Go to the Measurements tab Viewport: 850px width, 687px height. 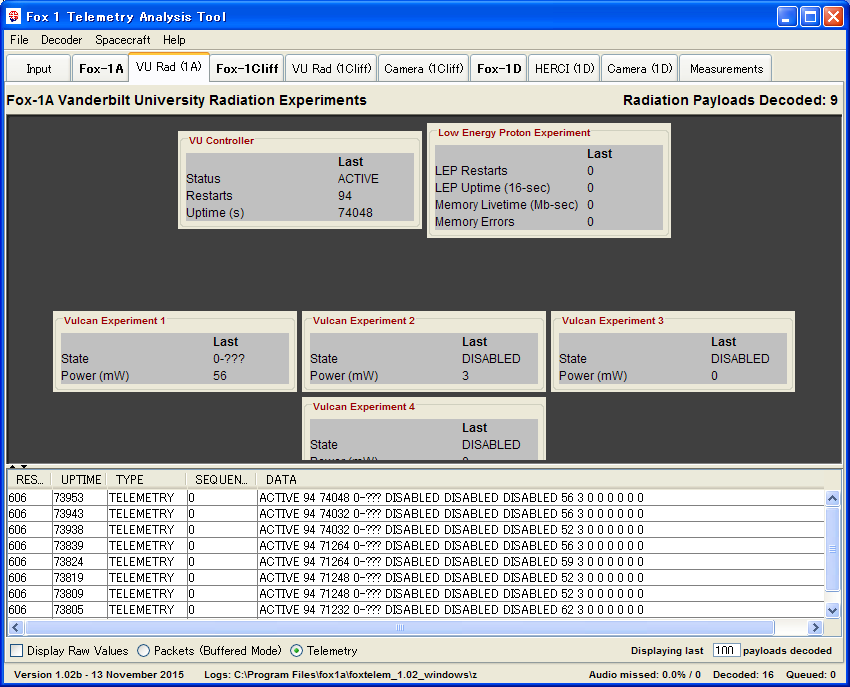click(726, 69)
